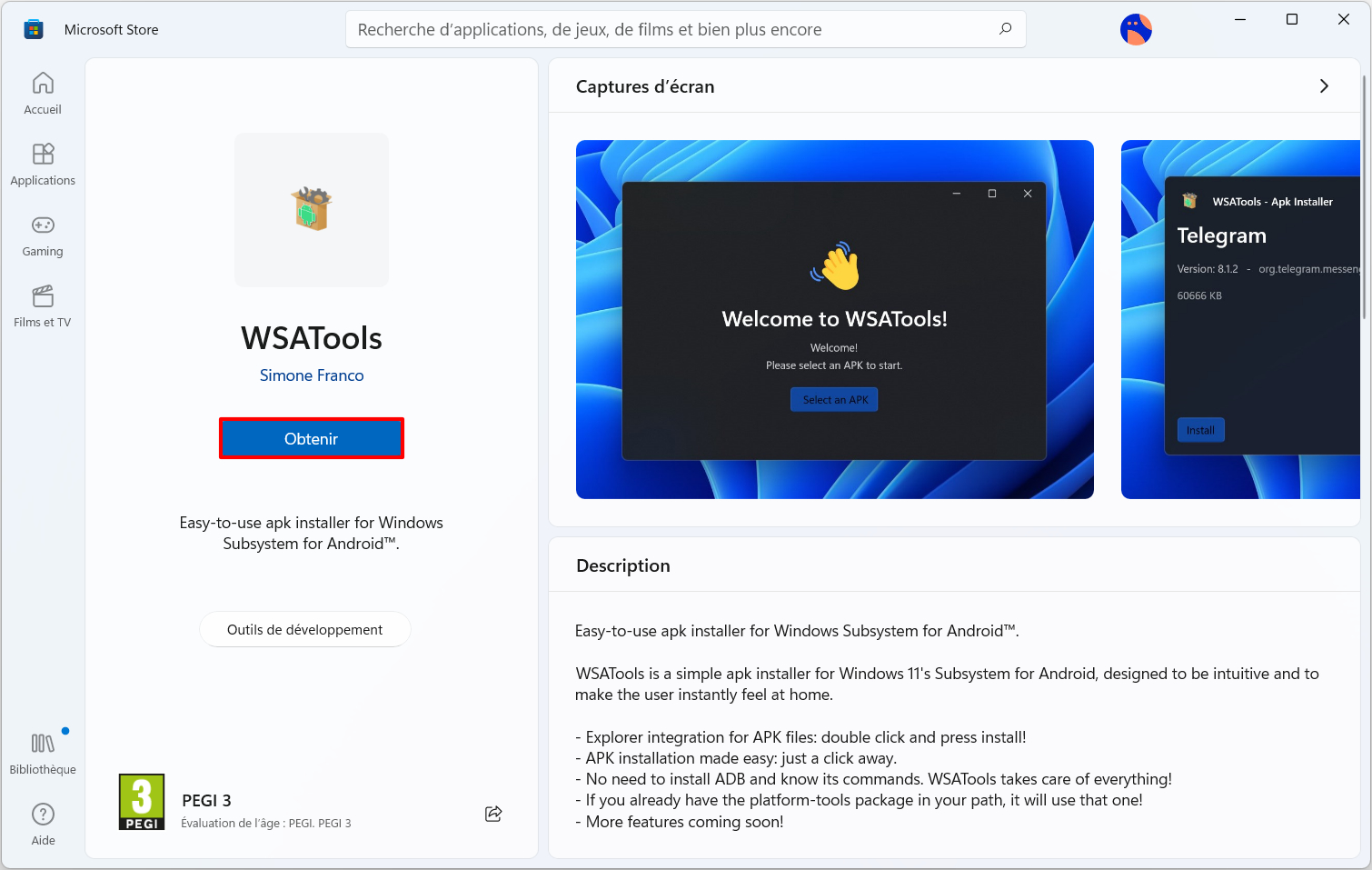This screenshot has height=870, width=1372.
Task: Maximize the Microsoft Store window
Action: [1292, 19]
